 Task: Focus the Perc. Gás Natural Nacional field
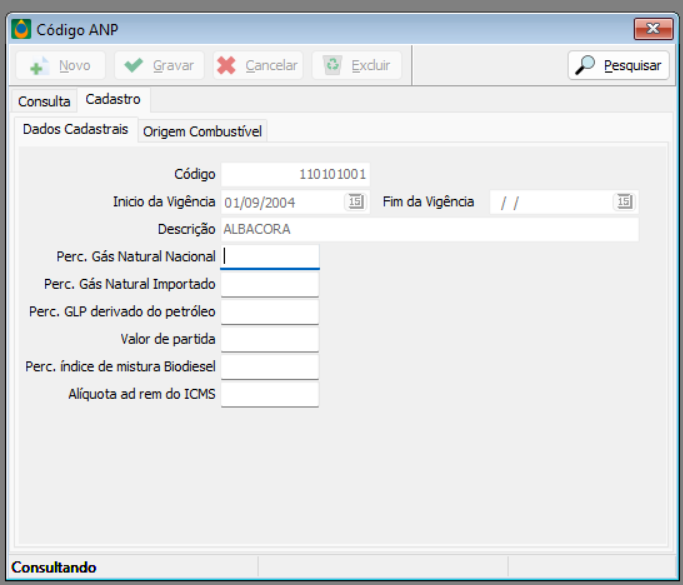tap(270, 257)
